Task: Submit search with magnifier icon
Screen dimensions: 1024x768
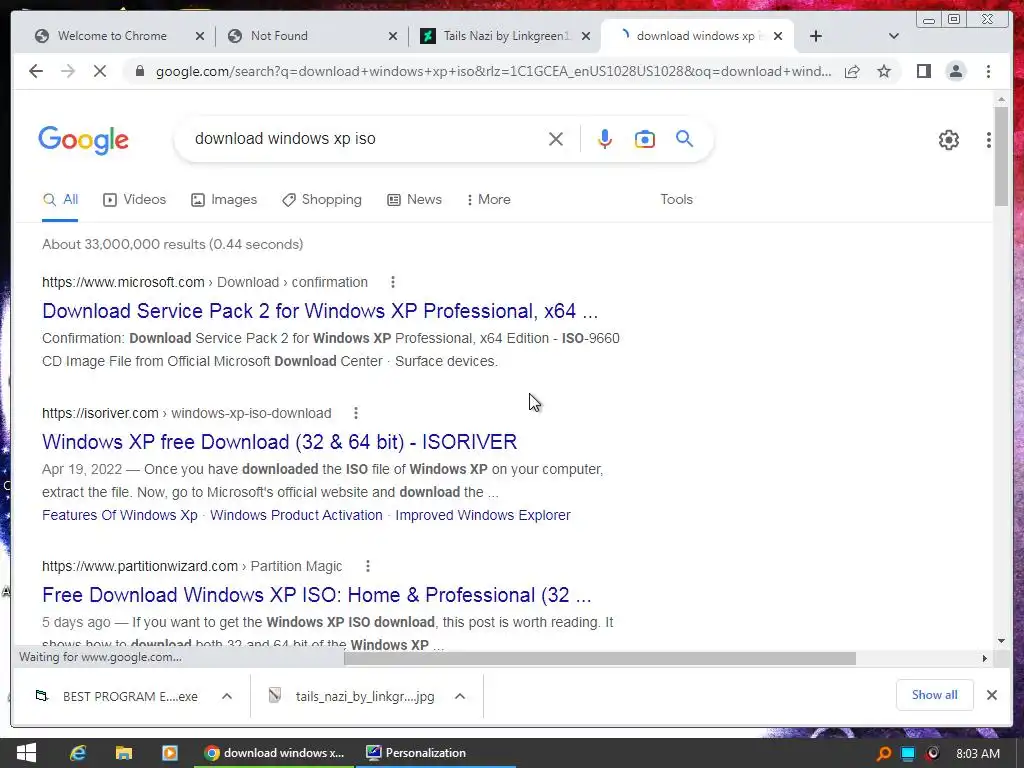Action: tap(684, 138)
